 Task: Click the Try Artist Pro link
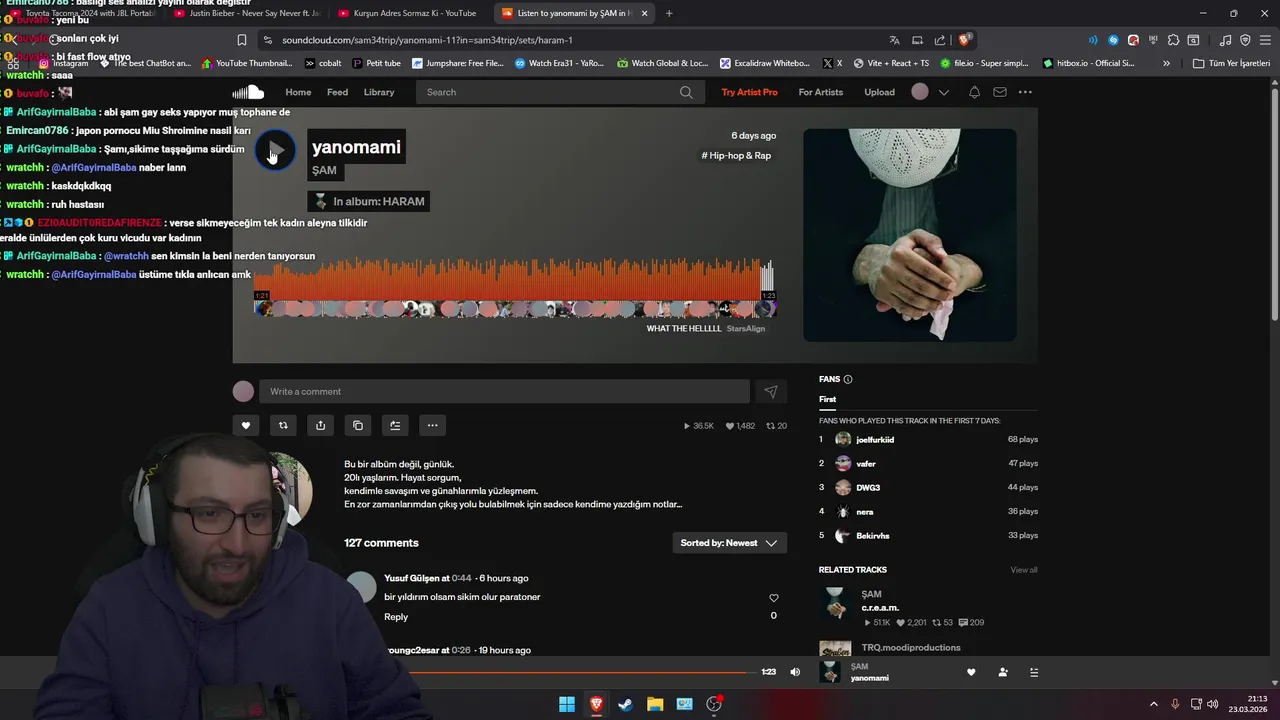pos(749,92)
